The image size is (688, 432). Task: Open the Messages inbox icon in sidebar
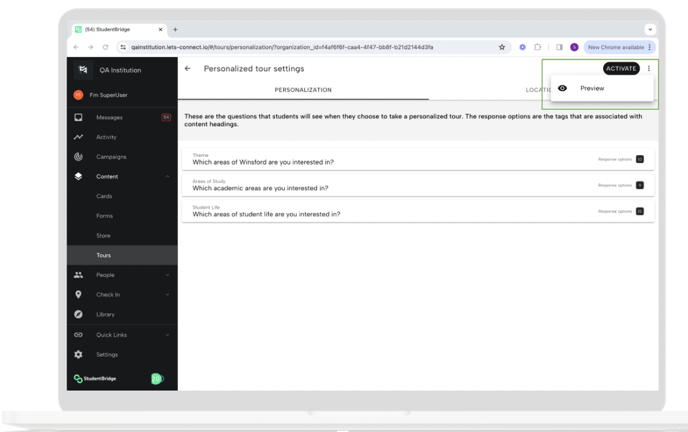pos(78,117)
